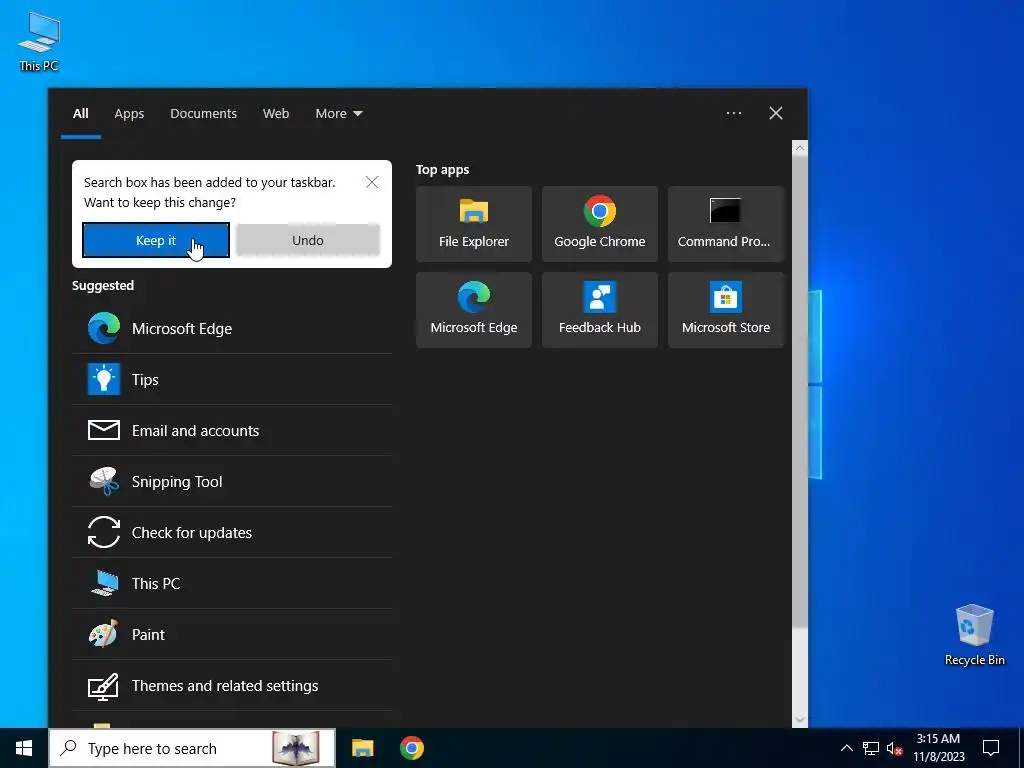Screen dimensions: 1024x768
Task: Select Recycle Bin on desktop
Action: (x=974, y=635)
